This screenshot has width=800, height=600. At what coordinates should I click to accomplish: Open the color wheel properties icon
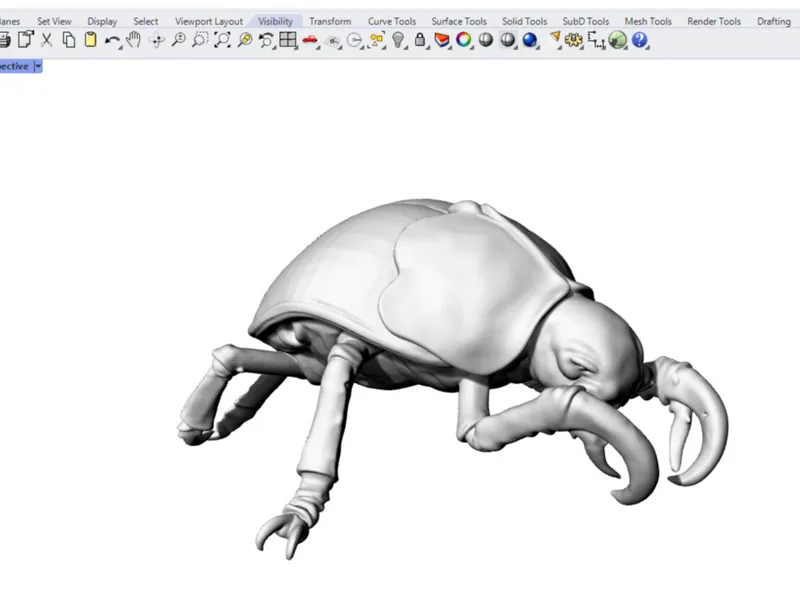pyautogui.click(x=464, y=40)
